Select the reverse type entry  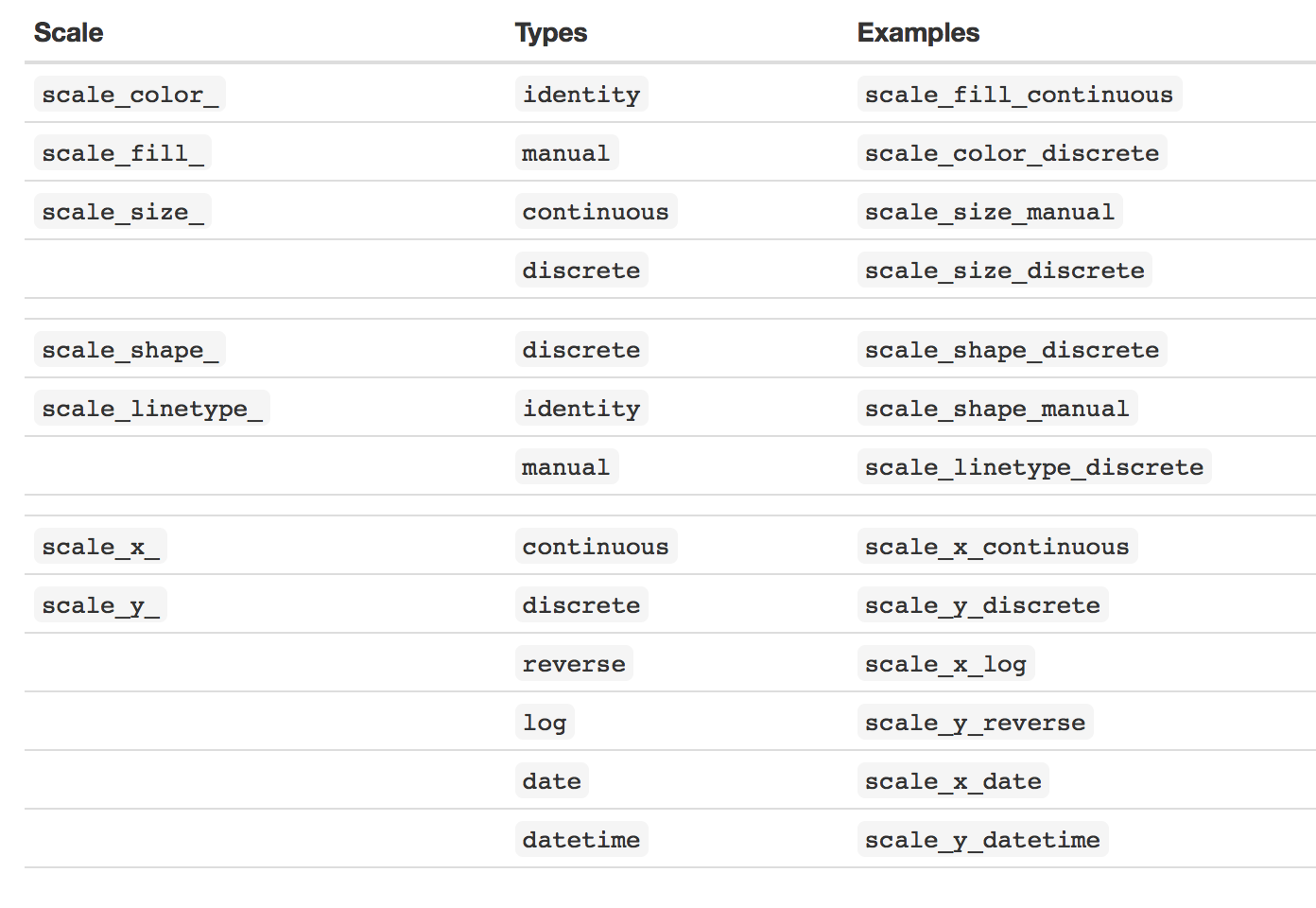click(574, 664)
